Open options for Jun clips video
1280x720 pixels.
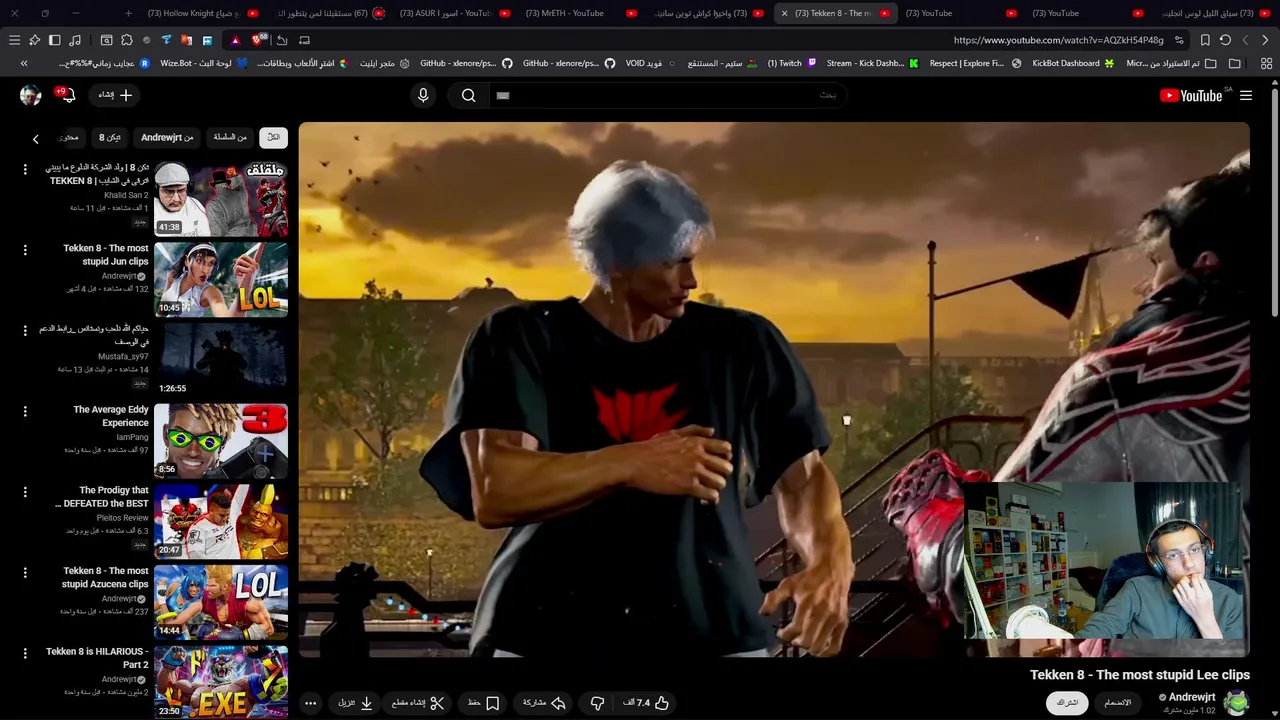[x=25, y=250]
